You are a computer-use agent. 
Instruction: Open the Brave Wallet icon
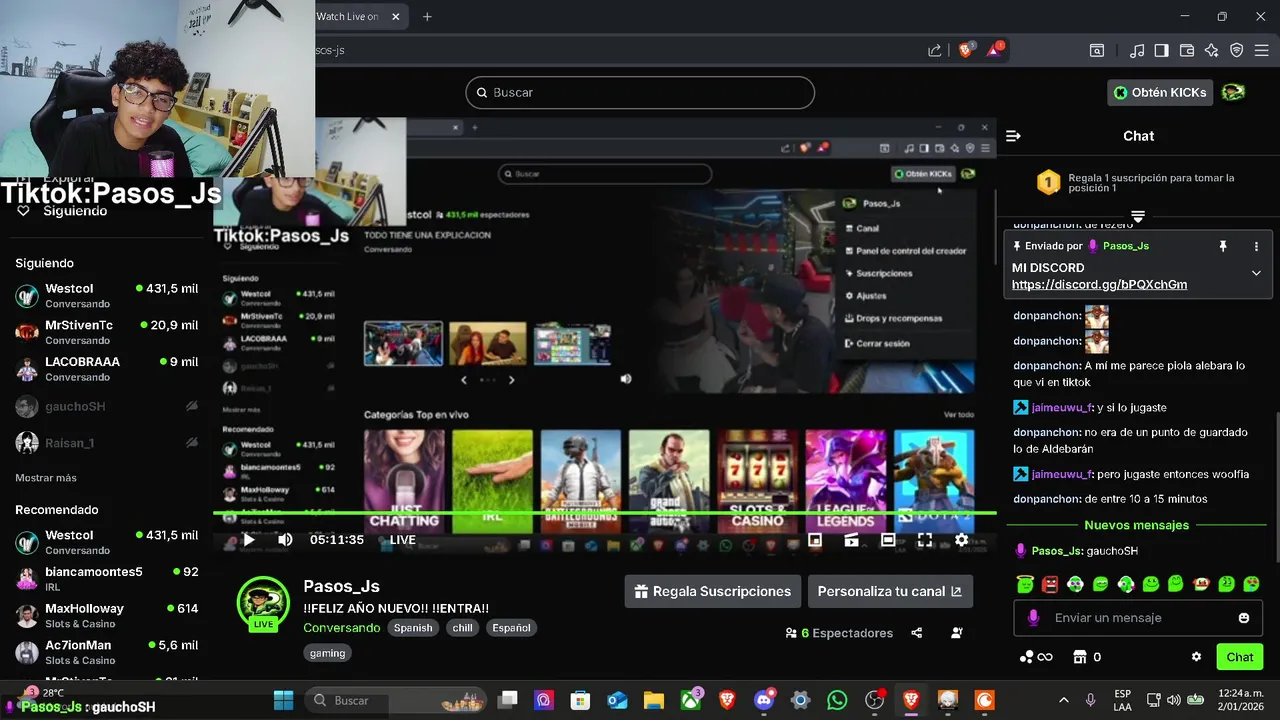coord(1187,50)
